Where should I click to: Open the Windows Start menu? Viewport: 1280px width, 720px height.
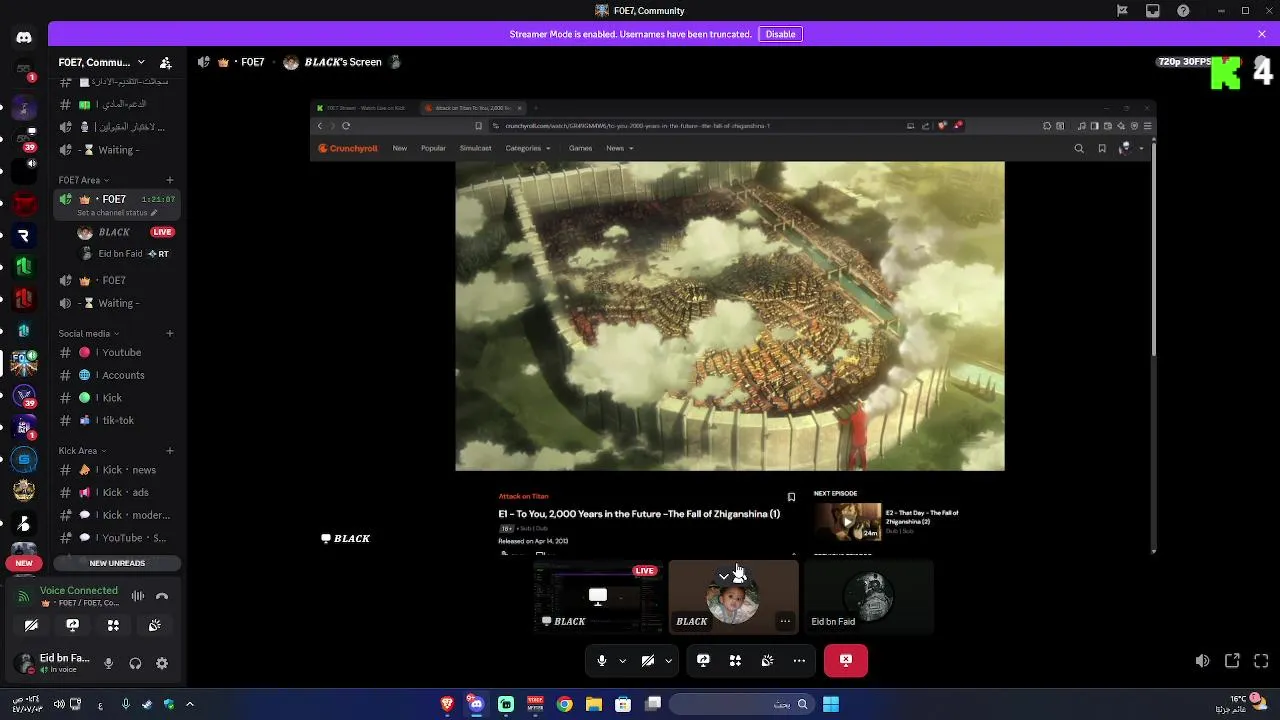(830, 704)
